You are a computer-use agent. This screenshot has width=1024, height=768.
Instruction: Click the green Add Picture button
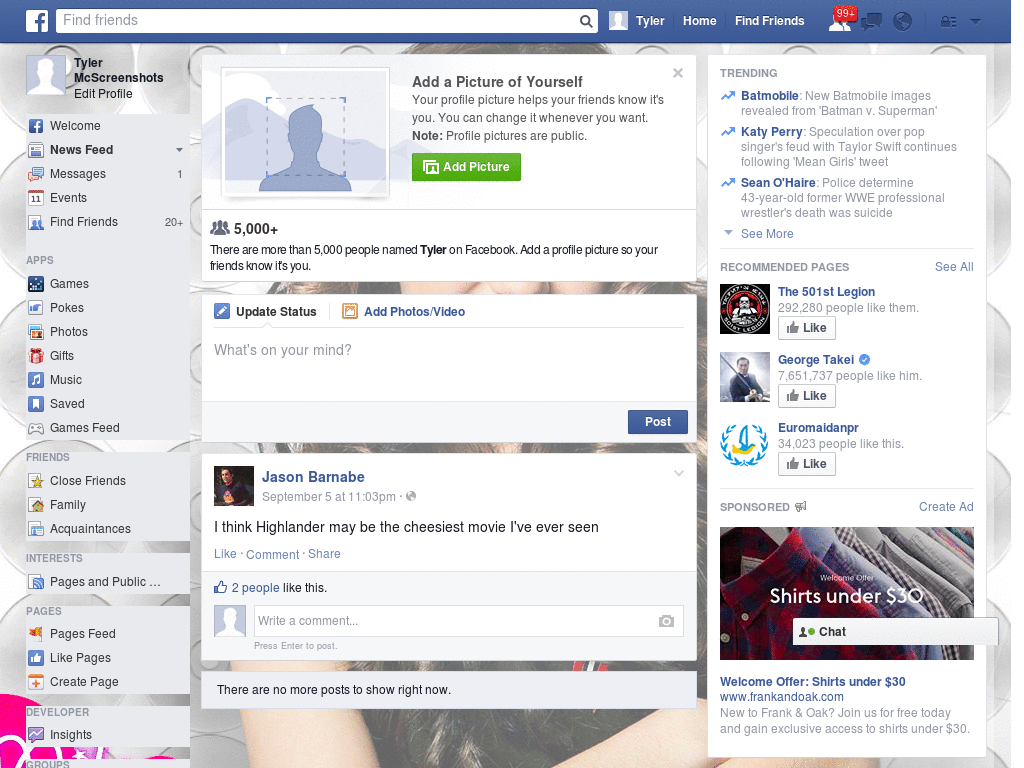coord(466,167)
